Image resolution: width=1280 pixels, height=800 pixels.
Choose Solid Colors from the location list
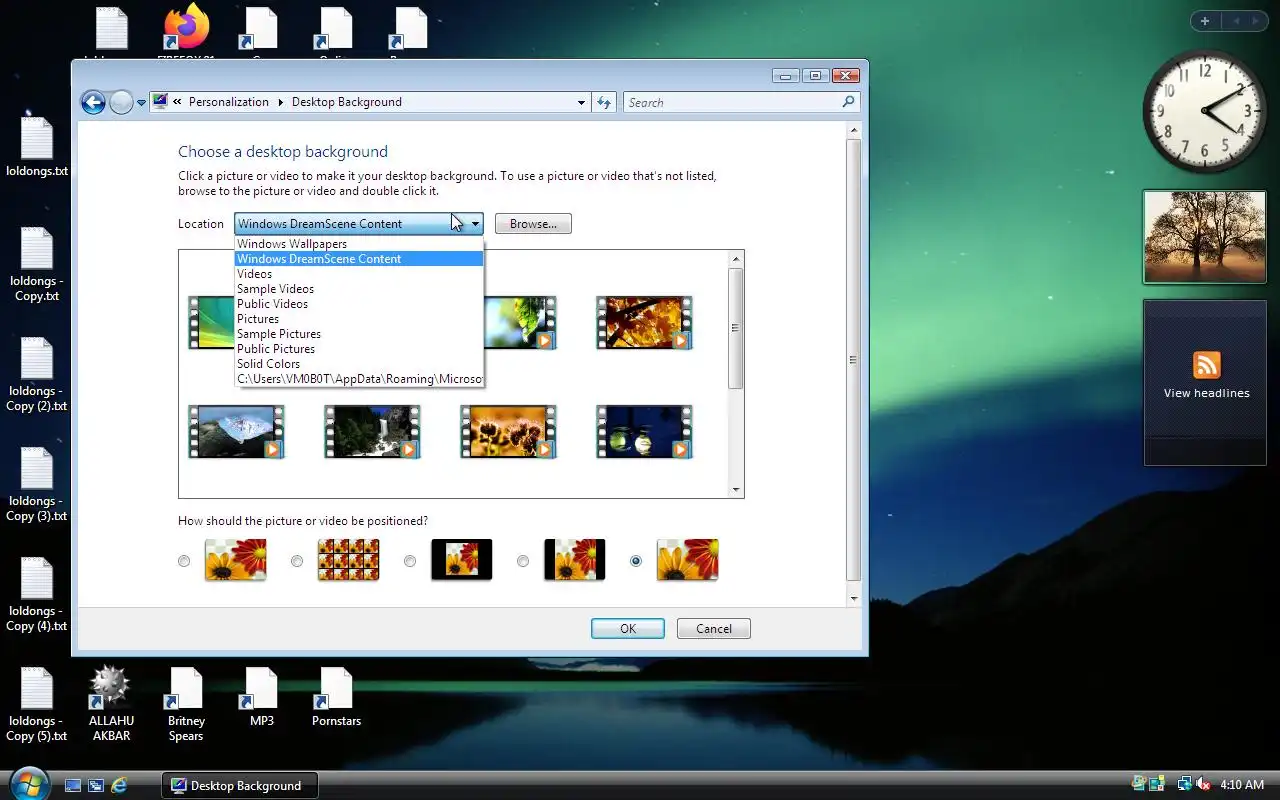359,364
